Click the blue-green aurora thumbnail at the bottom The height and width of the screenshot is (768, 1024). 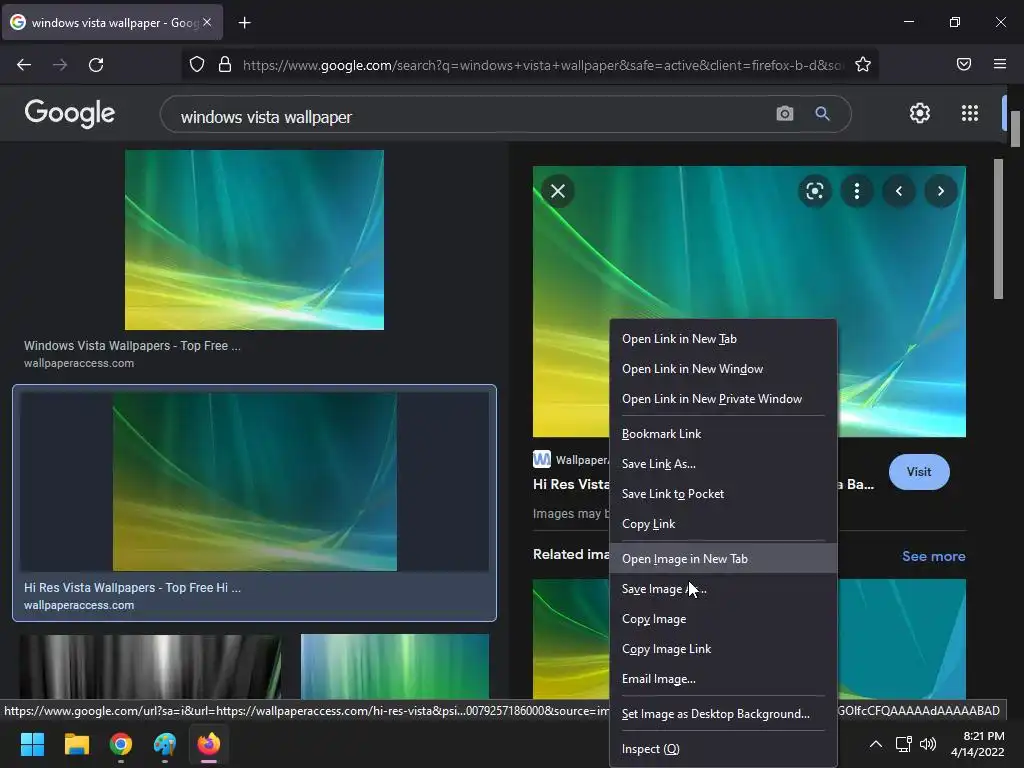(x=394, y=666)
